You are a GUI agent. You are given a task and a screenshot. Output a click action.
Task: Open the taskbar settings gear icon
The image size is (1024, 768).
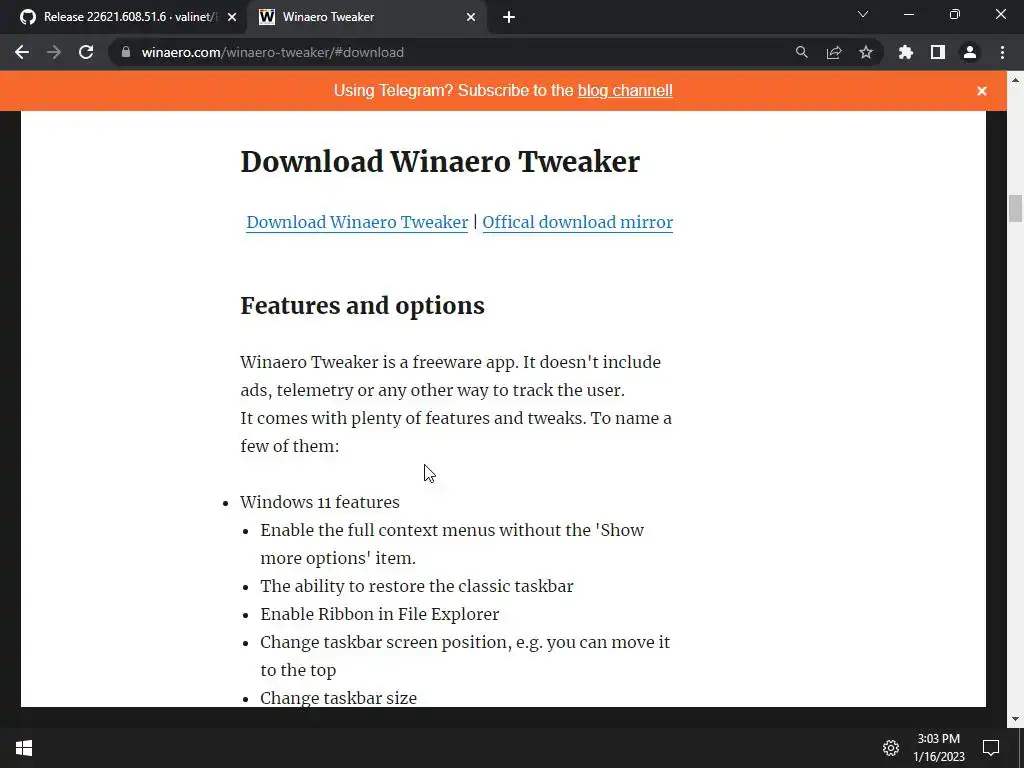[x=891, y=748]
